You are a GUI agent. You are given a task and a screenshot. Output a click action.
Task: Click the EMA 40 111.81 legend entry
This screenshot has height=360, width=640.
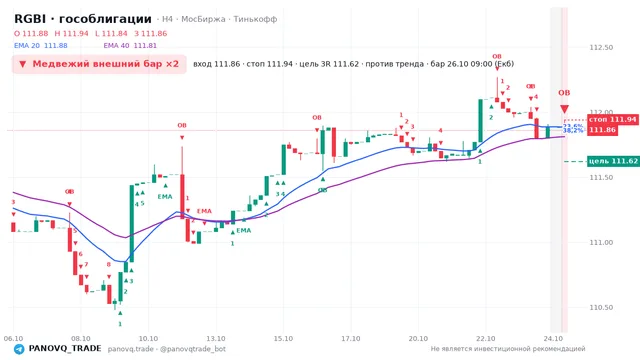(130, 46)
